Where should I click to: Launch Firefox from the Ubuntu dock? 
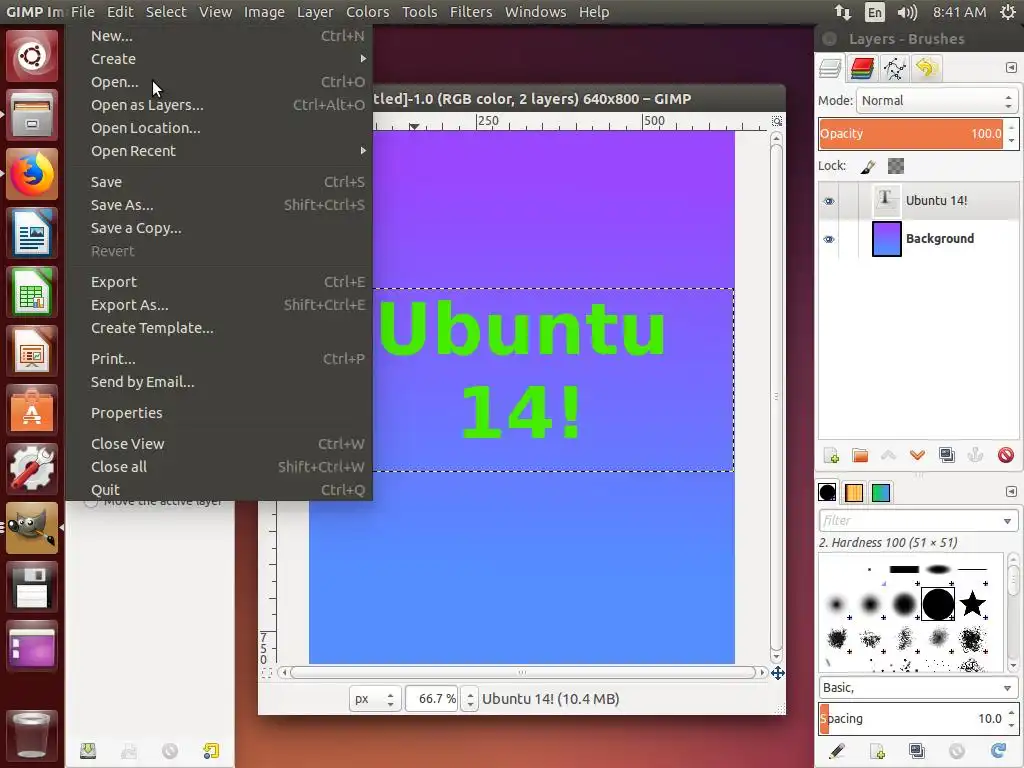click(32, 174)
